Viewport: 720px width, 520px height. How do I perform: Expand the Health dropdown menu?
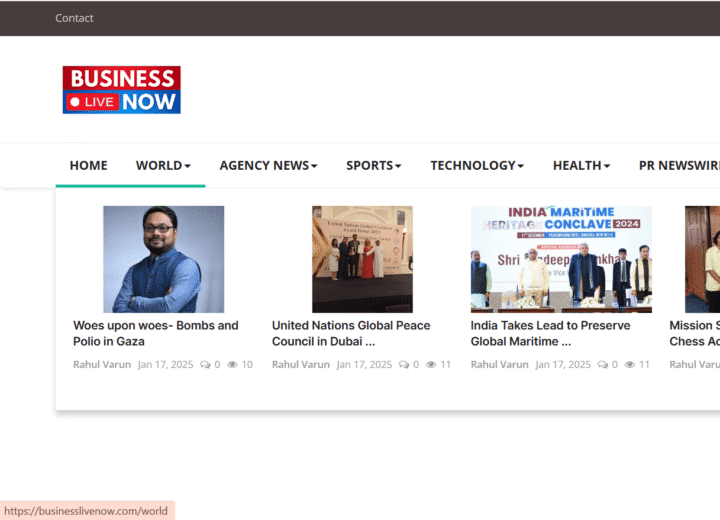pos(581,166)
